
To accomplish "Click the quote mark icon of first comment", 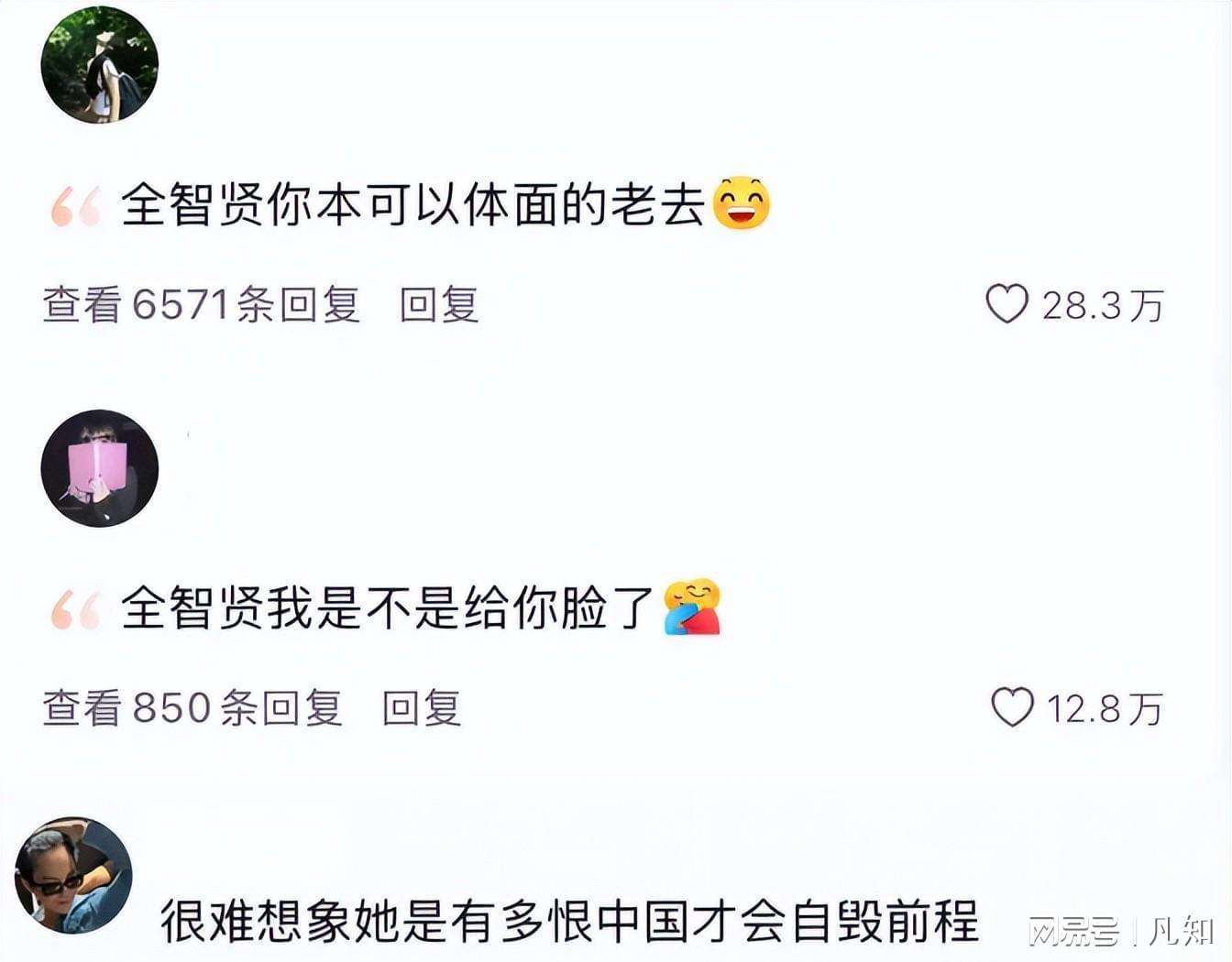I will (76, 206).
